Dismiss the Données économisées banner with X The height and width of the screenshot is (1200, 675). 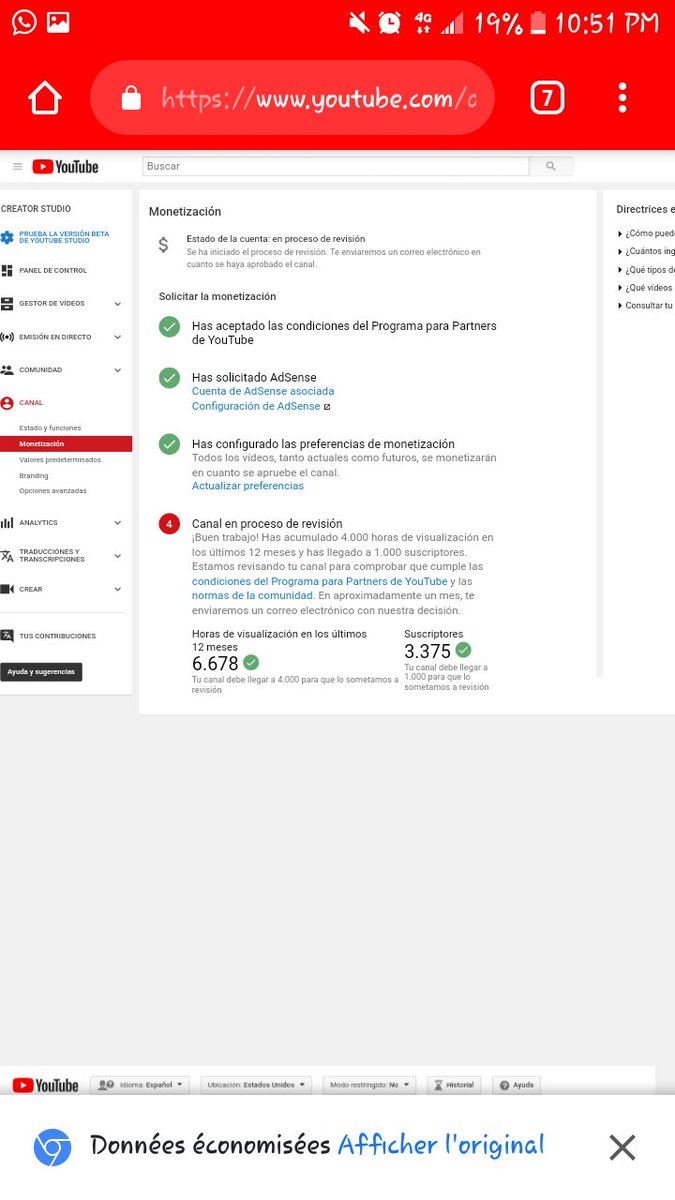(x=622, y=1147)
